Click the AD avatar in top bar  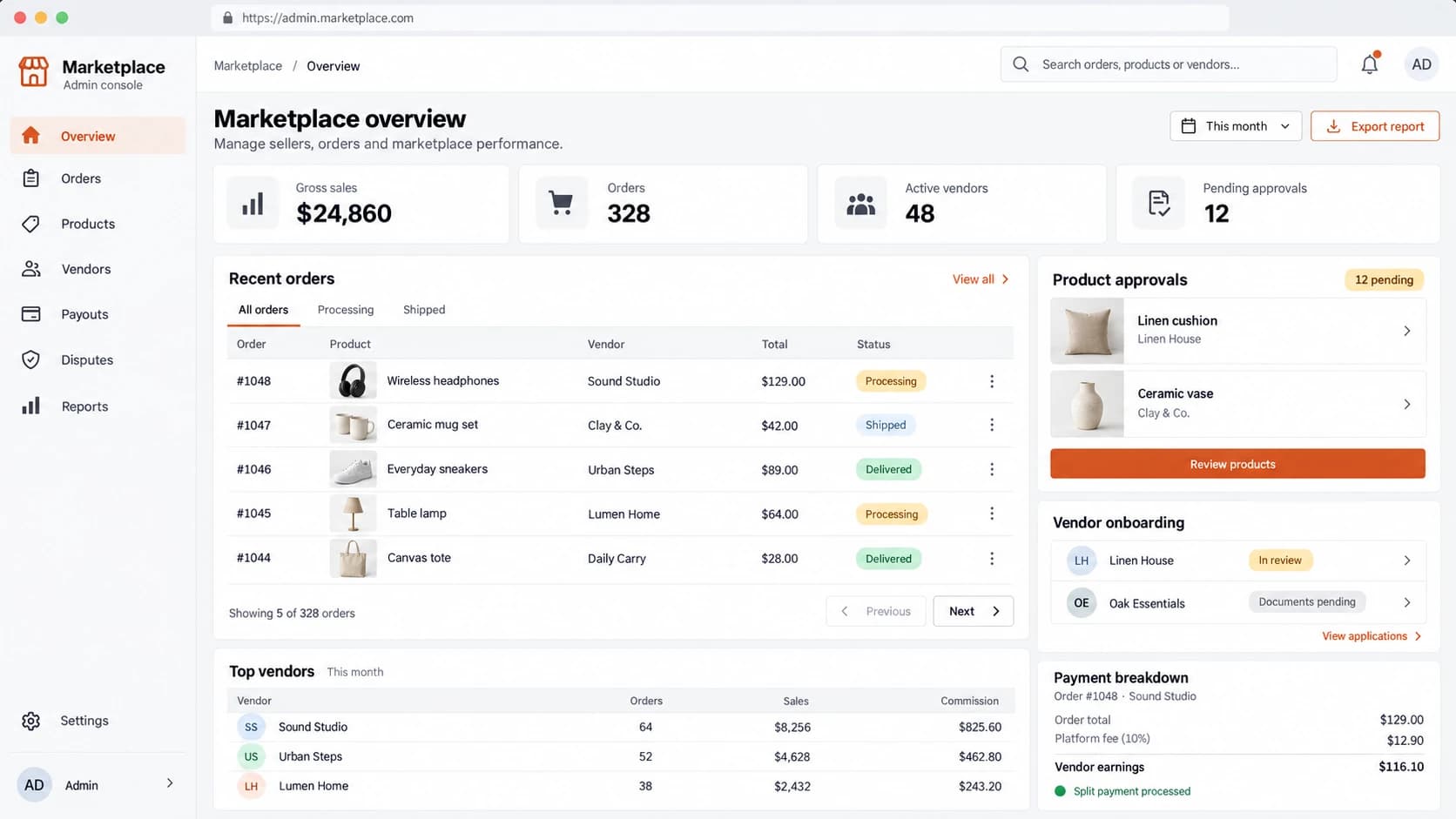(x=1421, y=64)
